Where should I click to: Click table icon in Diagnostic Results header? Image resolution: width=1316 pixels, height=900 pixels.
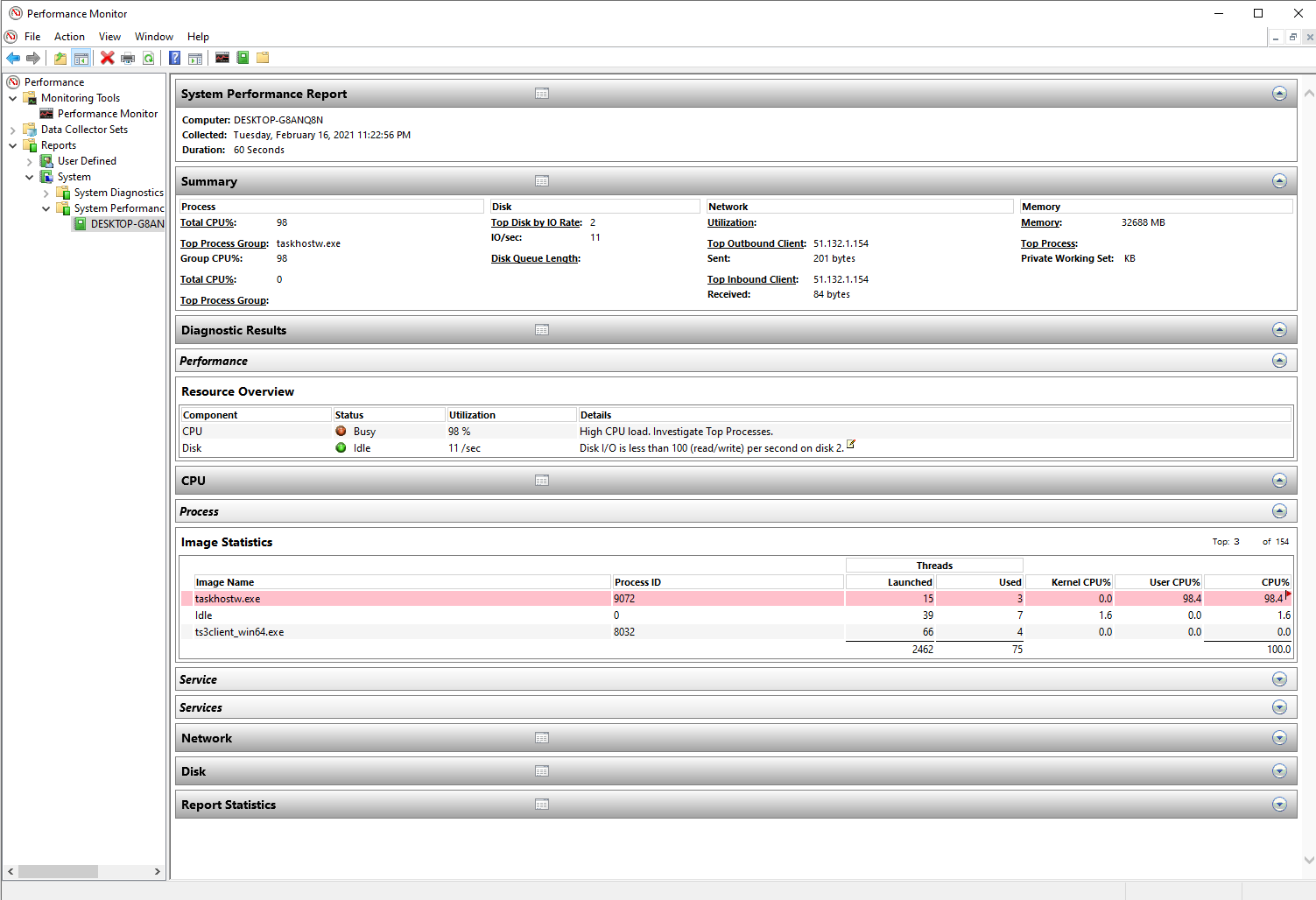(x=542, y=330)
